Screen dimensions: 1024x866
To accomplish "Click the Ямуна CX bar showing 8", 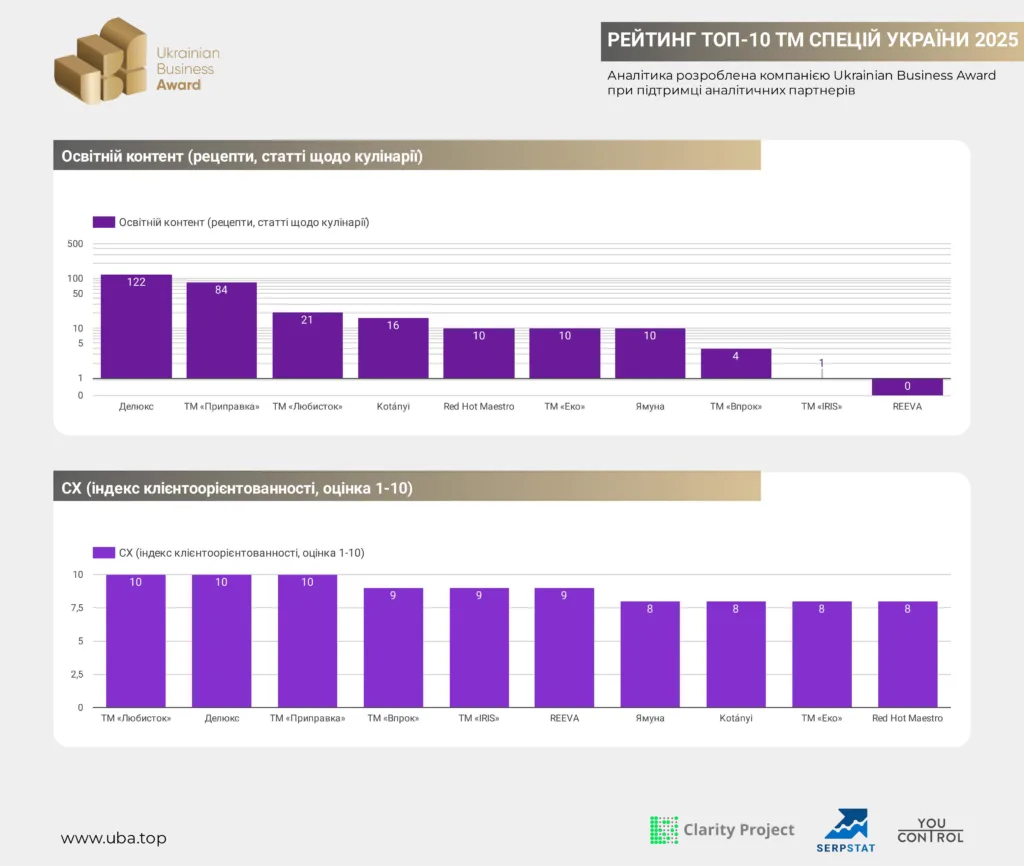I will pos(650,654).
